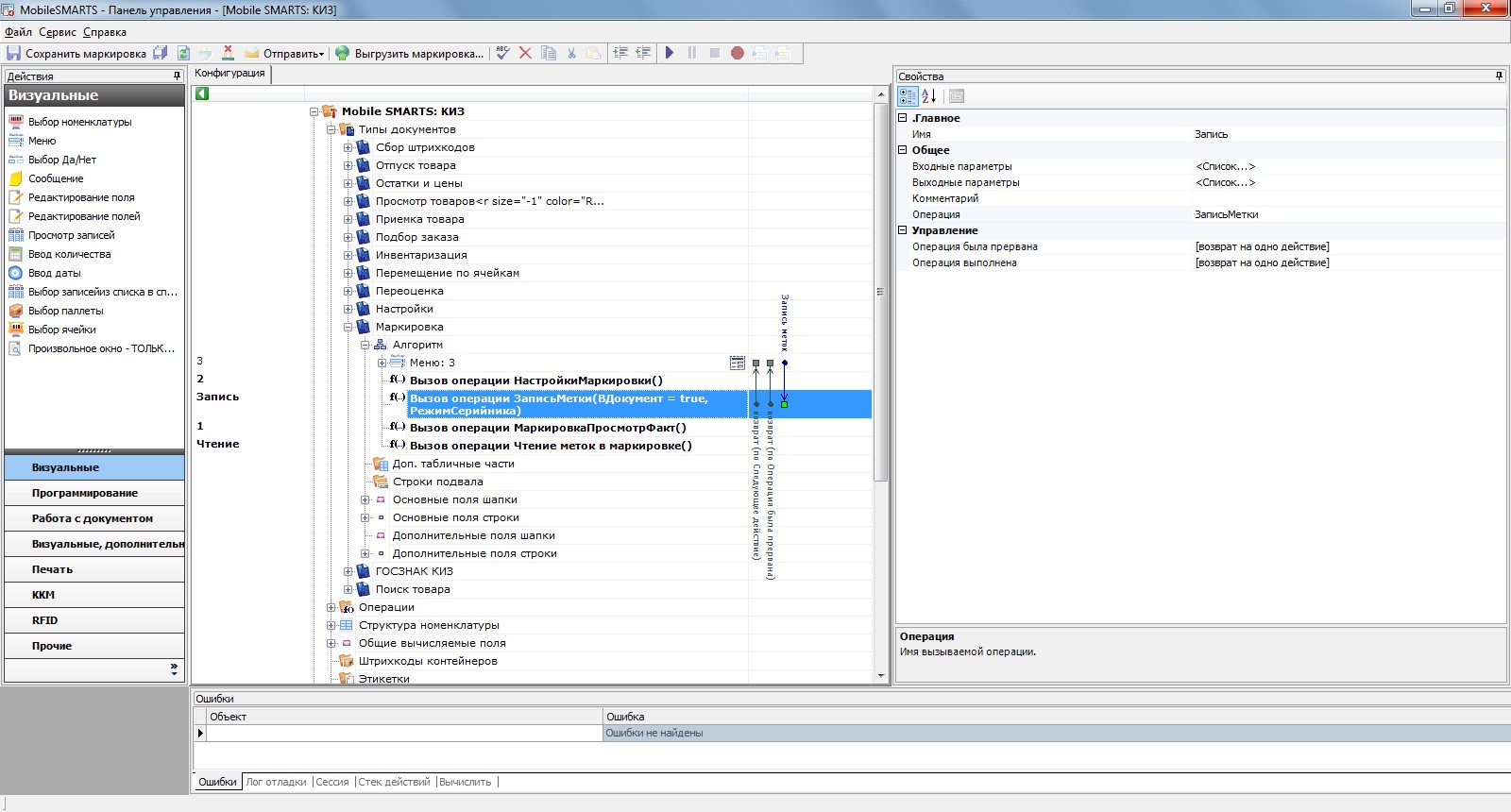Select the Приемка товара document type
This screenshot has height=812, width=1511.
(419, 219)
